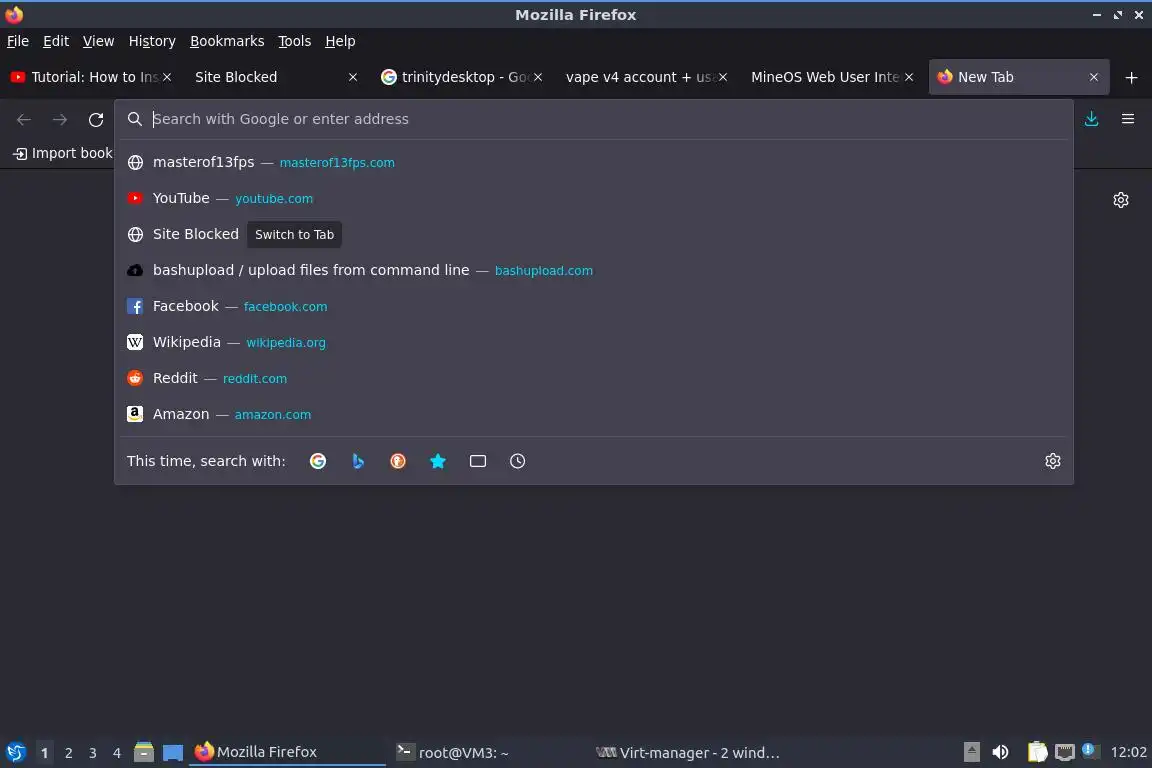Select Reddit suggestion
This screenshot has height=768, width=1152.
594,378
